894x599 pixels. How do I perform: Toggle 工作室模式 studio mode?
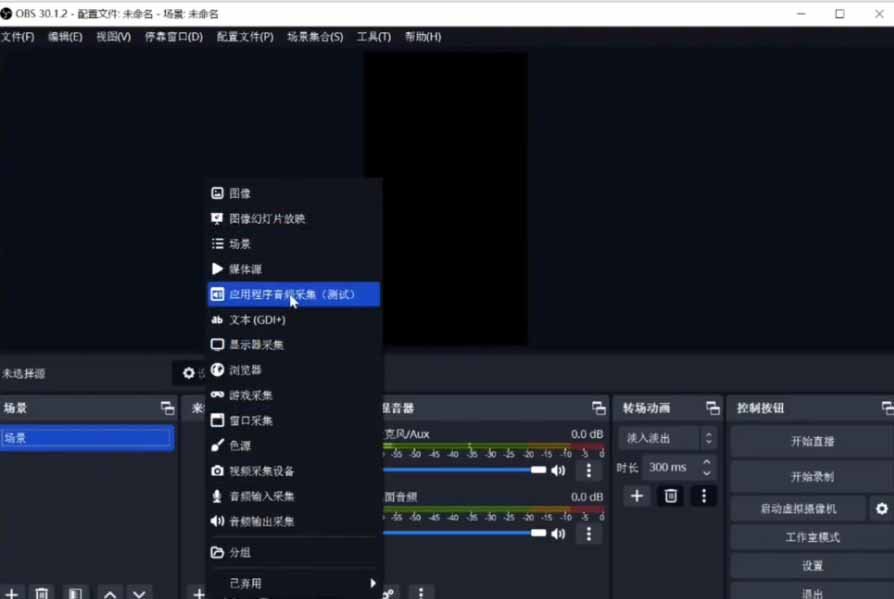tap(812, 537)
